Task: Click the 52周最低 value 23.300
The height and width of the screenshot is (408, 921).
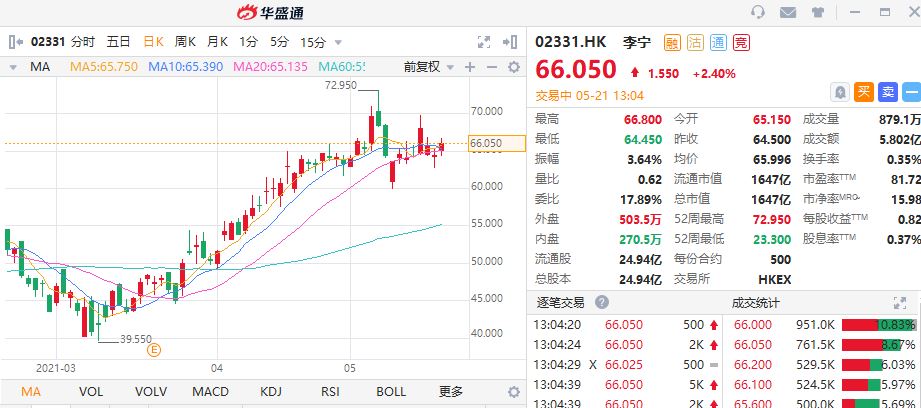Action: (772, 239)
